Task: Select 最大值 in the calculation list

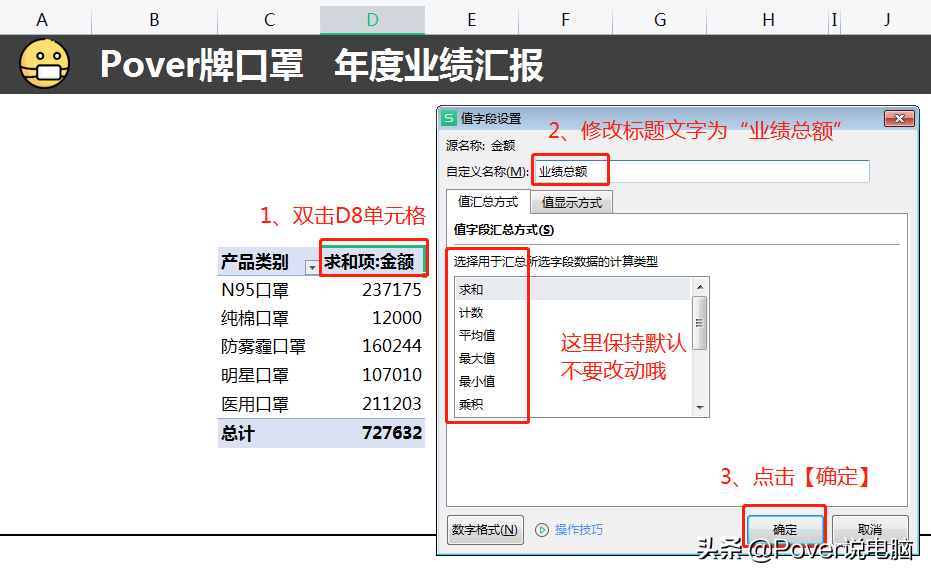Action: tap(573, 359)
